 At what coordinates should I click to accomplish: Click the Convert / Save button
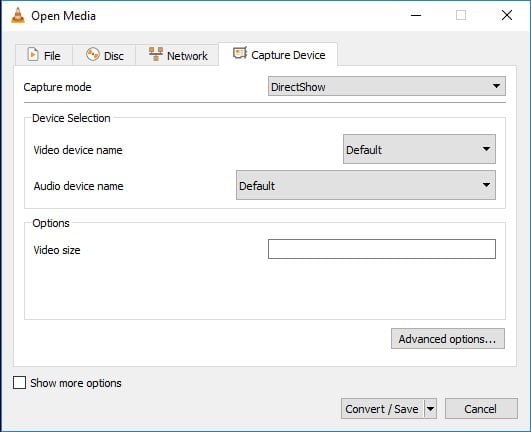(x=382, y=409)
